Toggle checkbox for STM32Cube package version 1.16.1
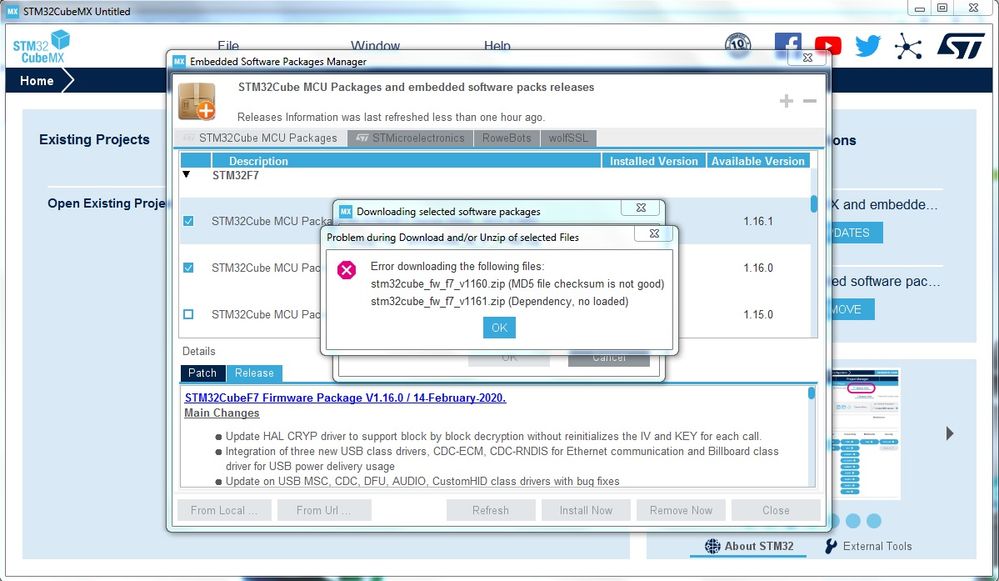 (x=188, y=221)
